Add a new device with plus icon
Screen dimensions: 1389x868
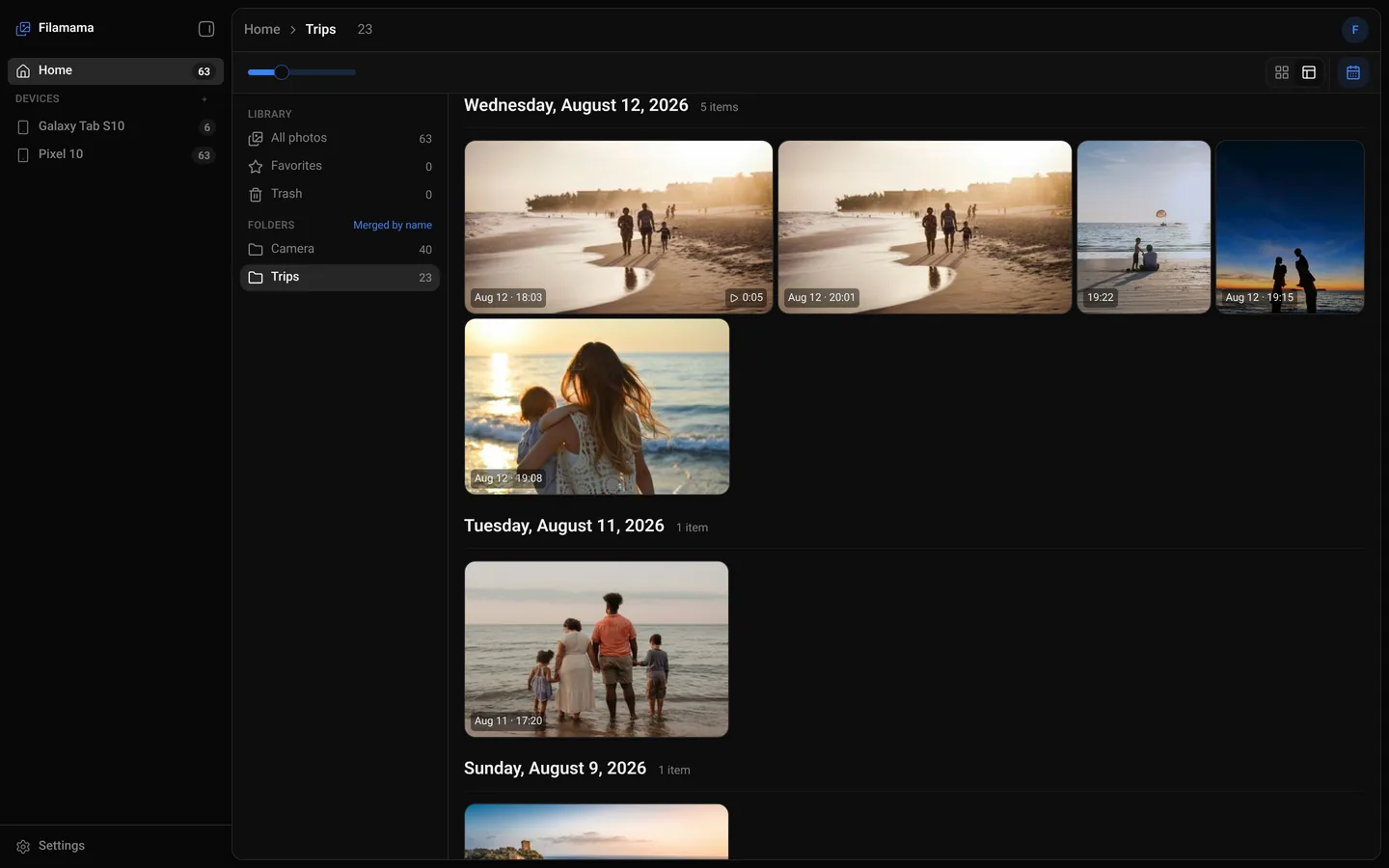pyautogui.click(x=204, y=99)
